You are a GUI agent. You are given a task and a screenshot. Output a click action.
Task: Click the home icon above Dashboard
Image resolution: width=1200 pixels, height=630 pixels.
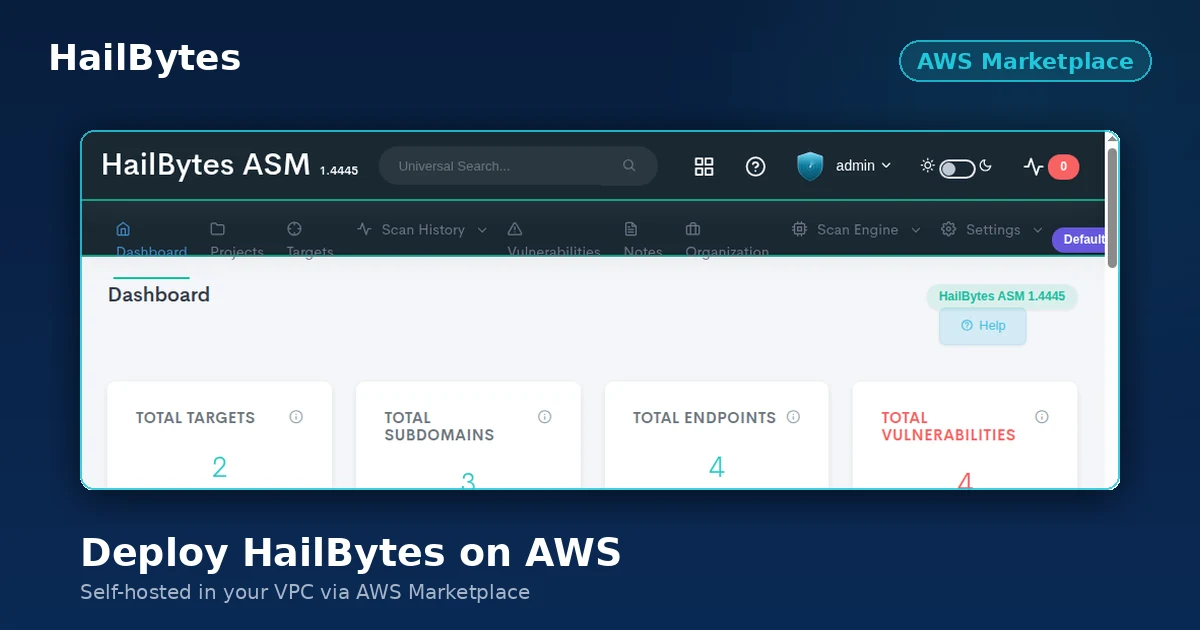click(123, 229)
